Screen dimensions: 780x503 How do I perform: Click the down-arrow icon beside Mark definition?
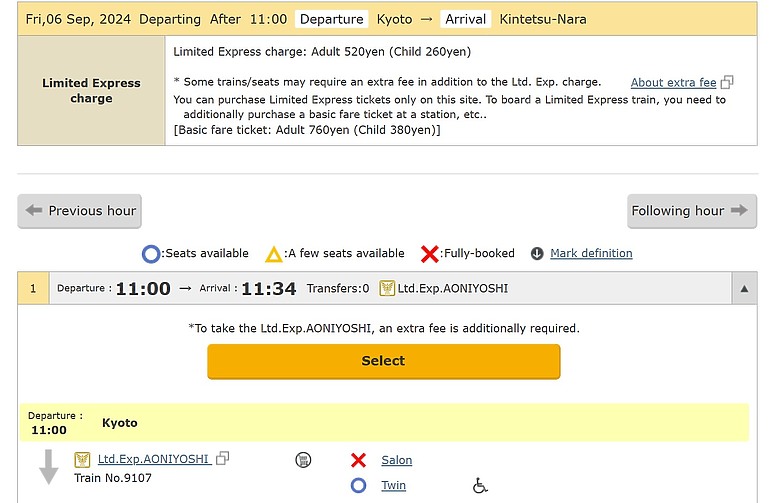(x=537, y=254)
